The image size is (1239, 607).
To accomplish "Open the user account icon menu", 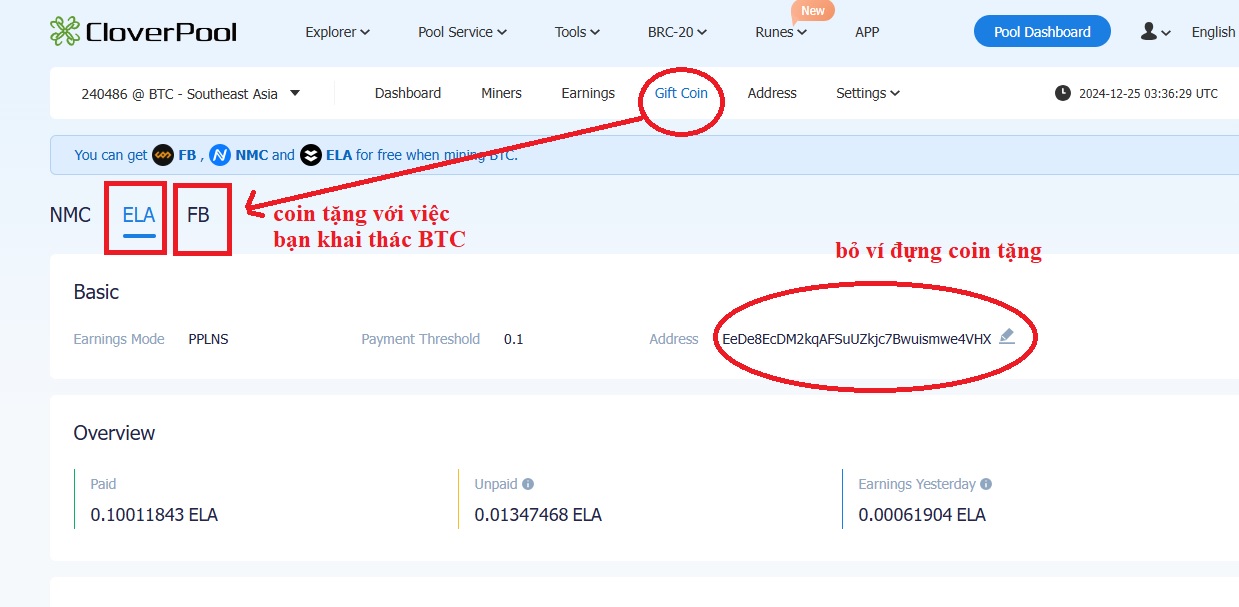I will pos(1155,32).
